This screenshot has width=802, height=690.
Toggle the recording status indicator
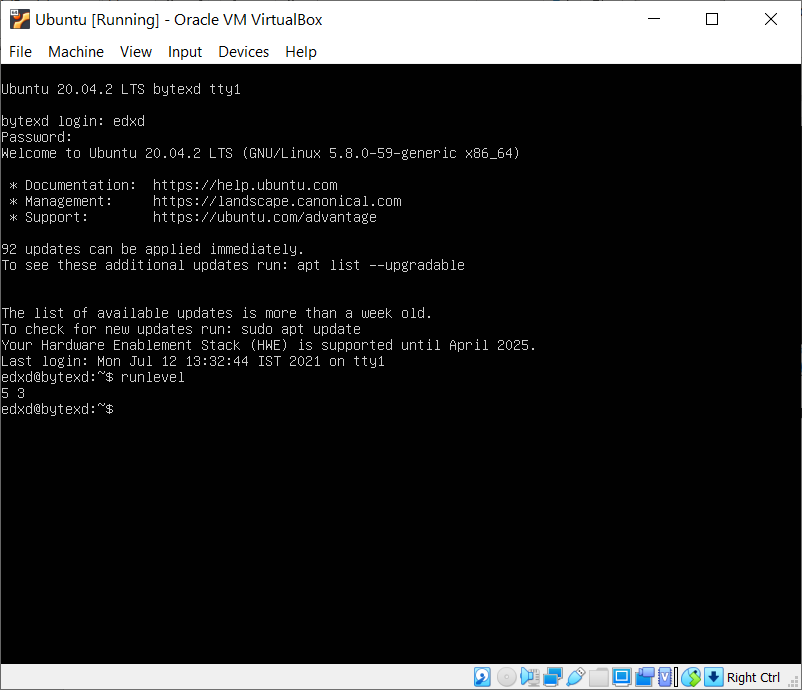click(646, 677)
